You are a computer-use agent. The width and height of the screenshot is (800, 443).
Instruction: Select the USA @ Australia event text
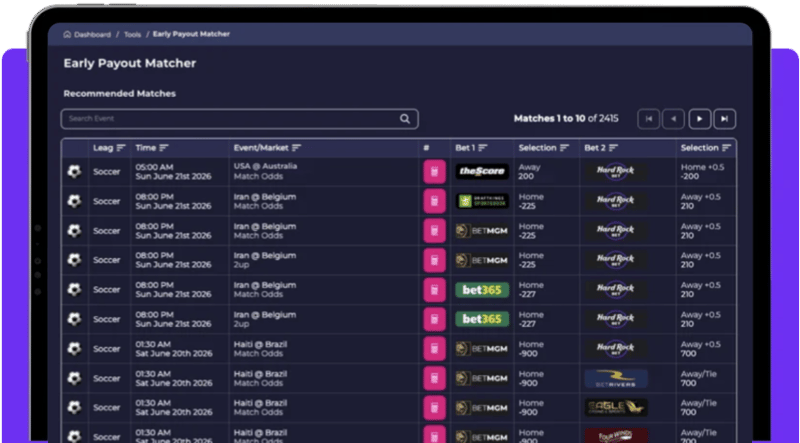pyautogui.click(x=265, y=166)
